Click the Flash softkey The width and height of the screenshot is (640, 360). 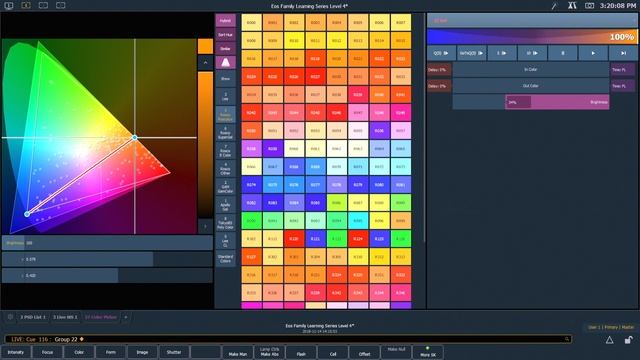click(x=301, y=352)
